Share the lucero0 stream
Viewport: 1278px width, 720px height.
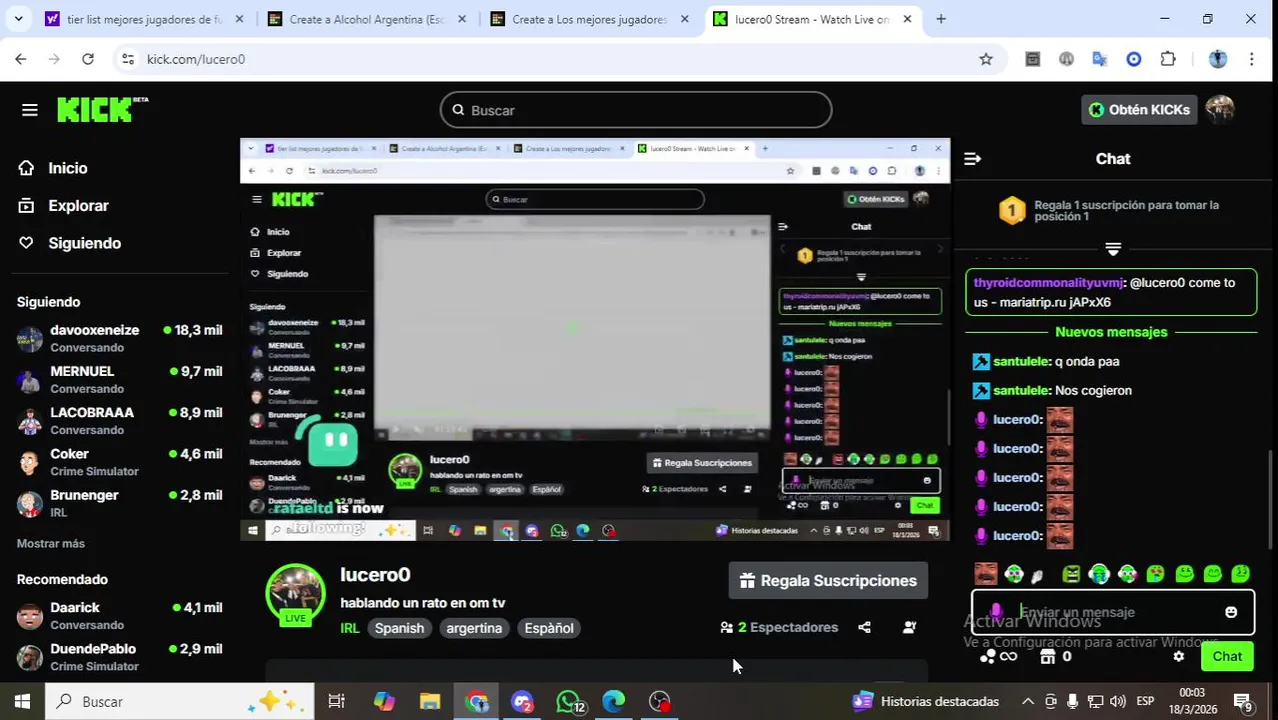click(864, 628)
